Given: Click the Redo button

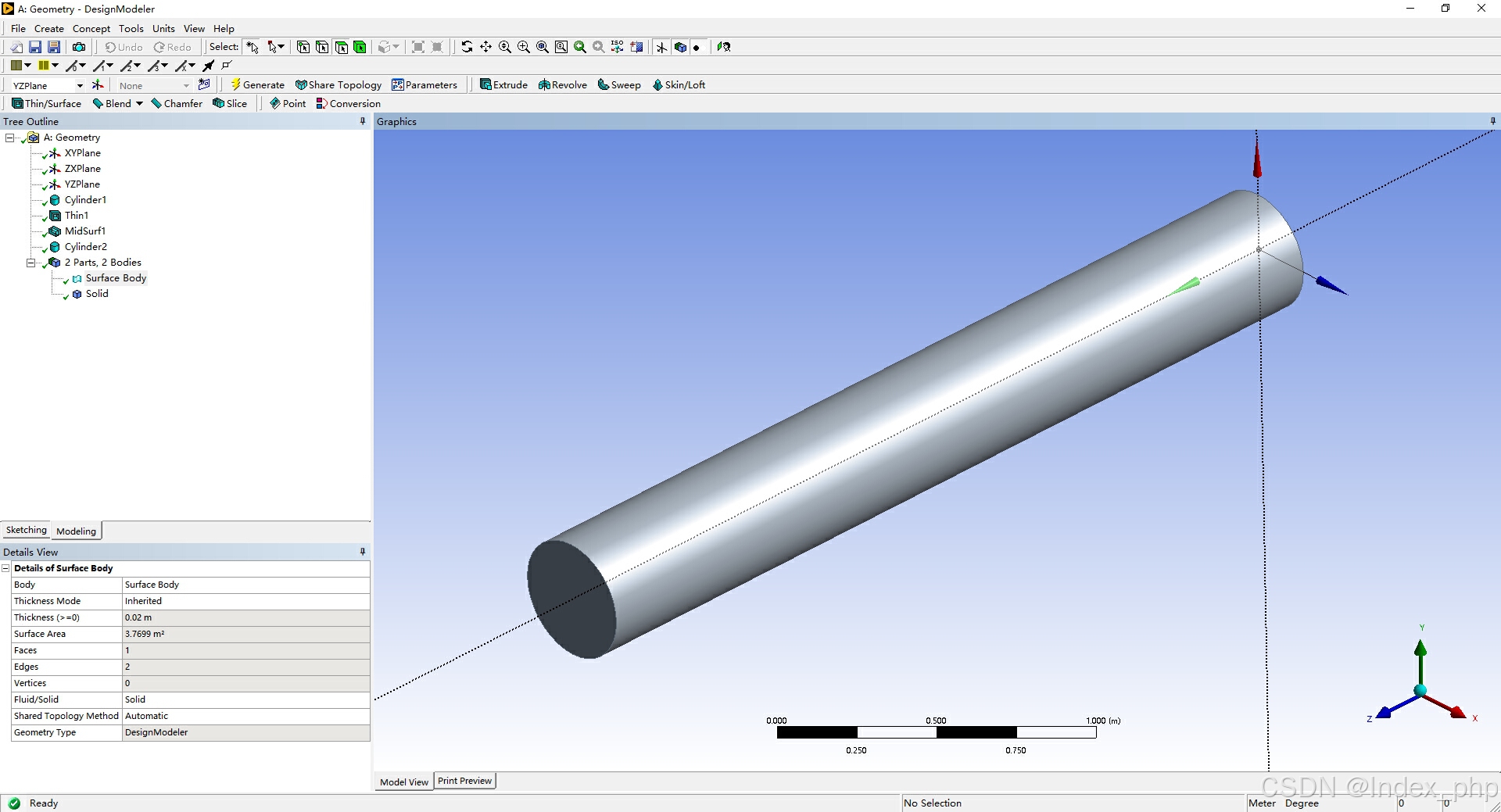Looking at the screenshot, I should [173, 47].
